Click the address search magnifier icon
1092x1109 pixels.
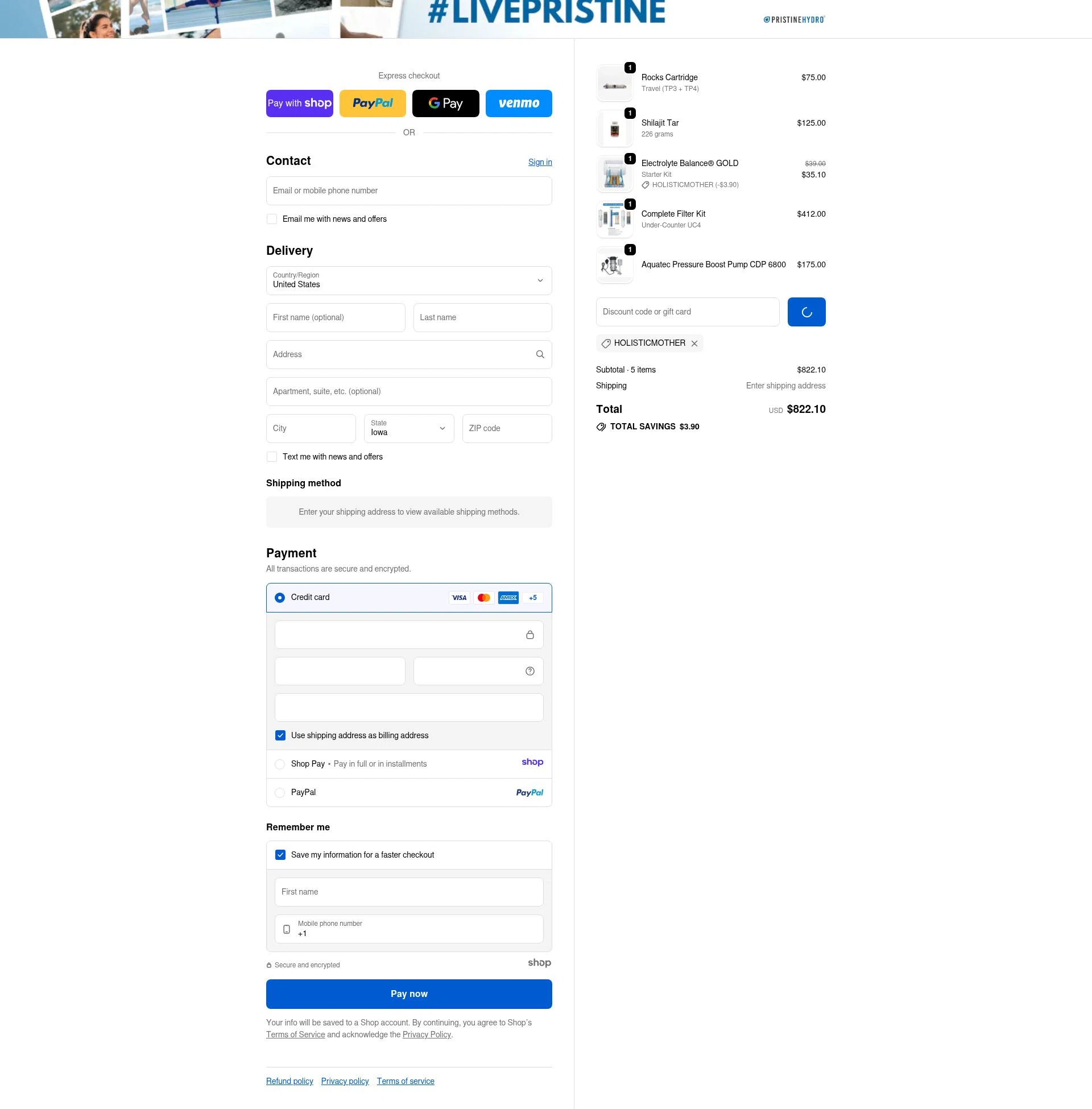pyautogui.click(x=540, y=354)
